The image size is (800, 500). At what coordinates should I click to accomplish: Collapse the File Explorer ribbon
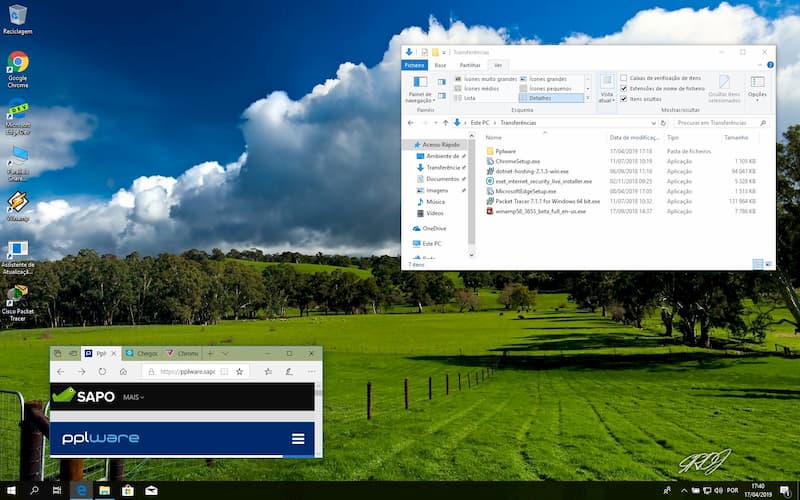tap(760, 65)
